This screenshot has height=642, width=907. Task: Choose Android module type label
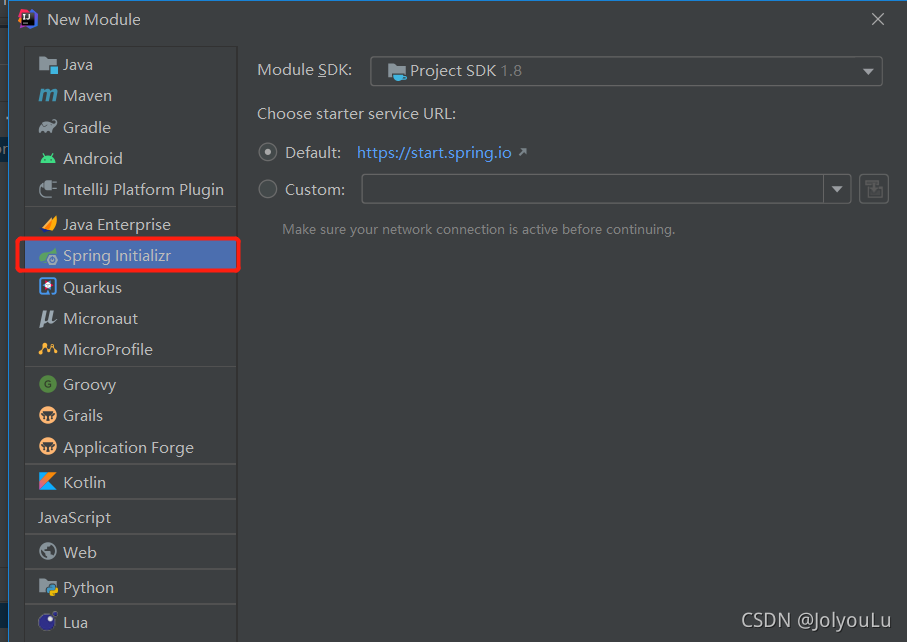coord(93,158)
